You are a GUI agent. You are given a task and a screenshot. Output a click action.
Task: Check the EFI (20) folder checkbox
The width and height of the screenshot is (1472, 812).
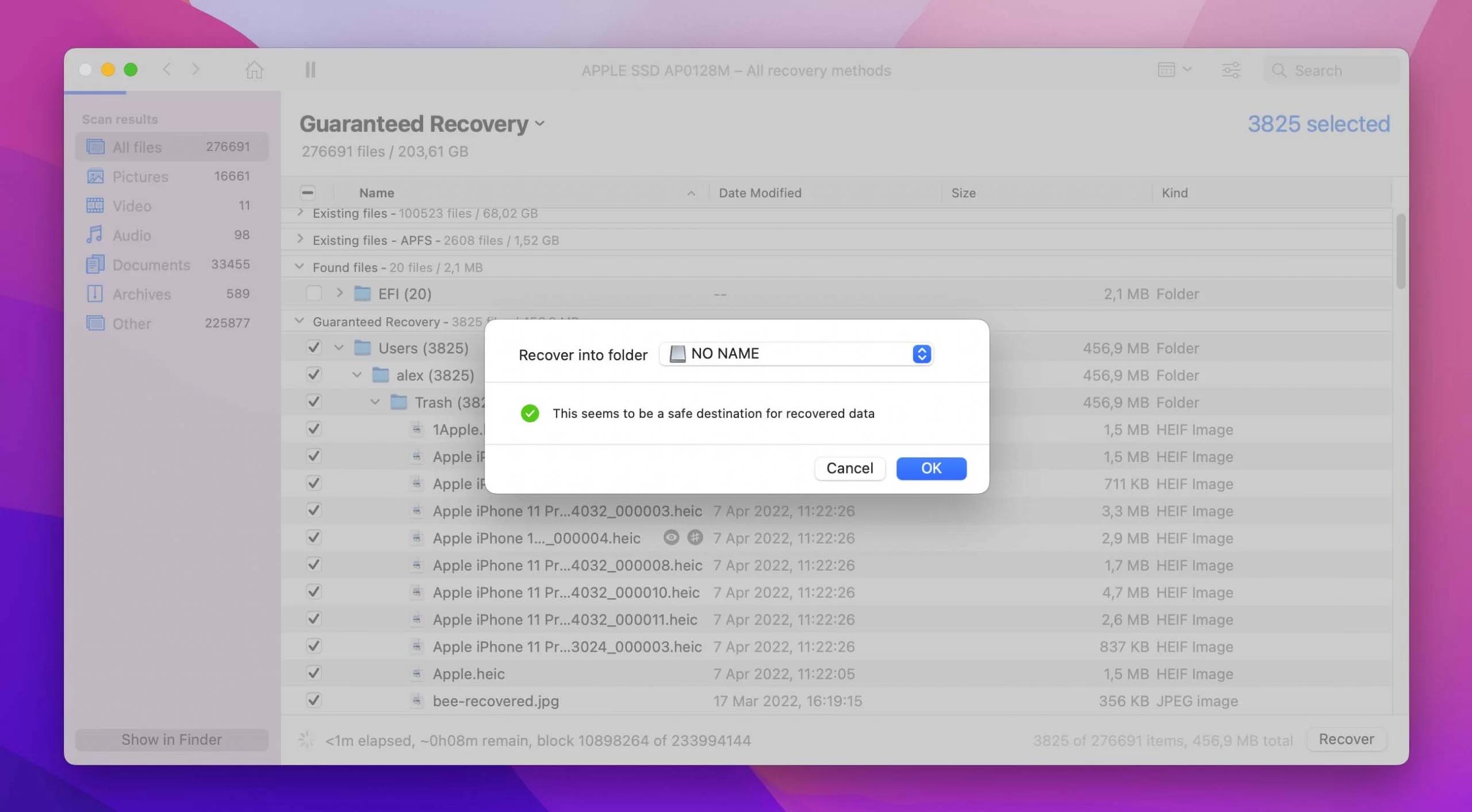(314, 294)
